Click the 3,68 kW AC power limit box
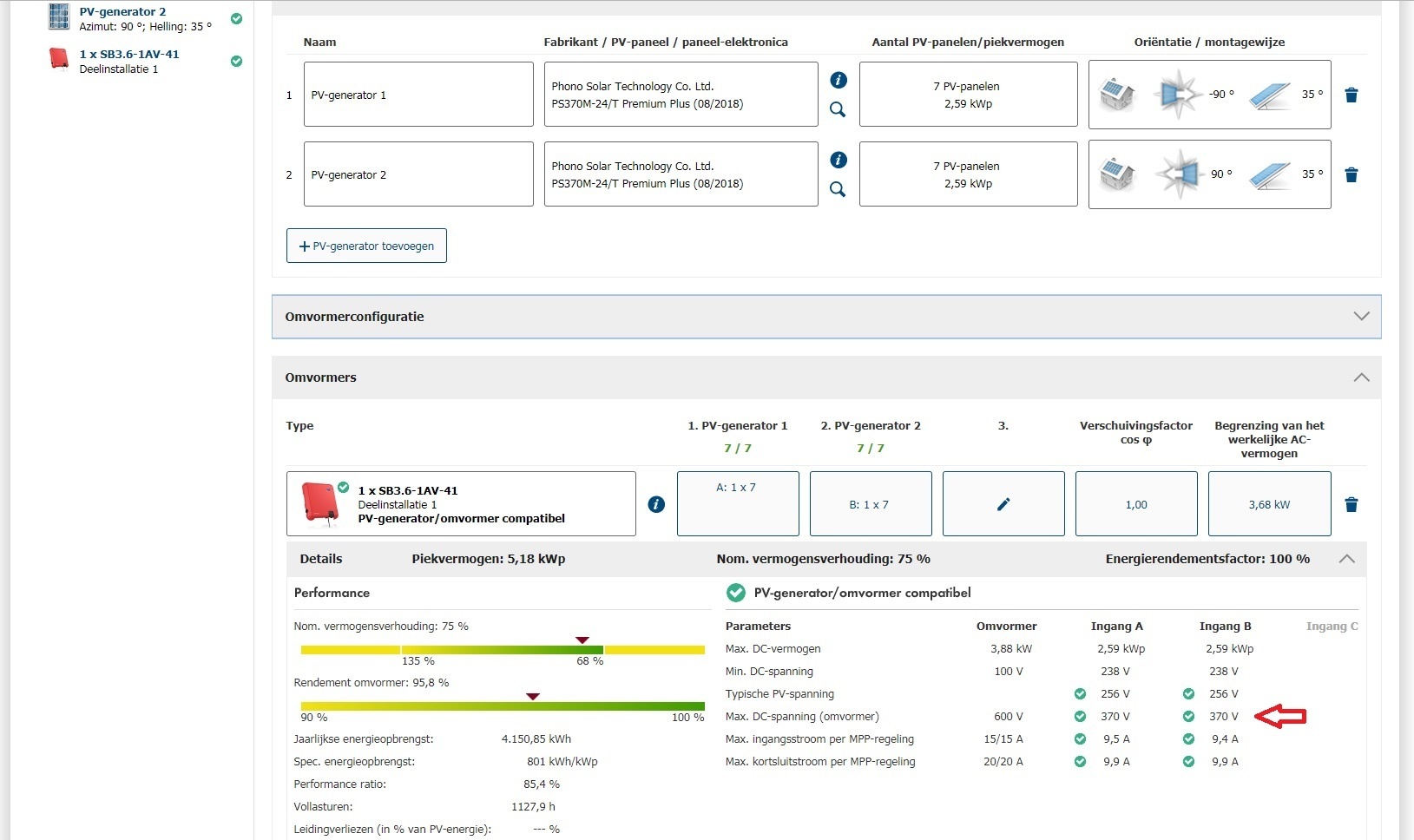Screen dimensions: 1414x840 click(x=1269, y=504)
